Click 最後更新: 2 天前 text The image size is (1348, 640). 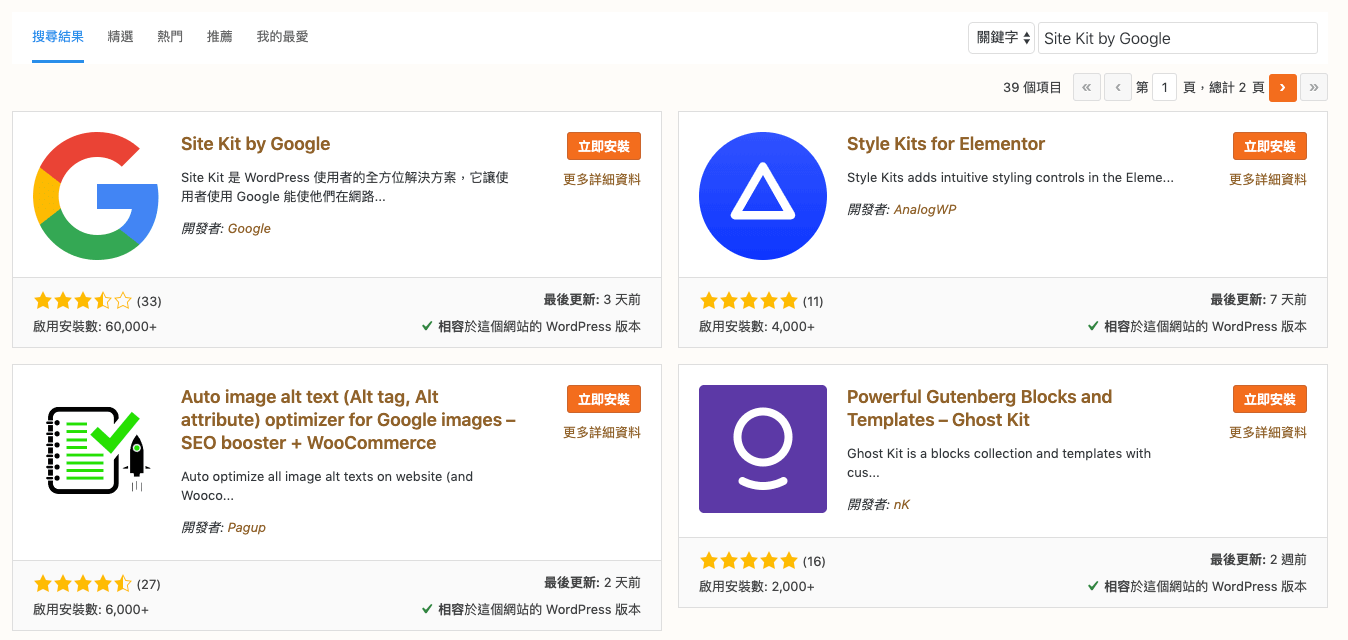point(592,583)
